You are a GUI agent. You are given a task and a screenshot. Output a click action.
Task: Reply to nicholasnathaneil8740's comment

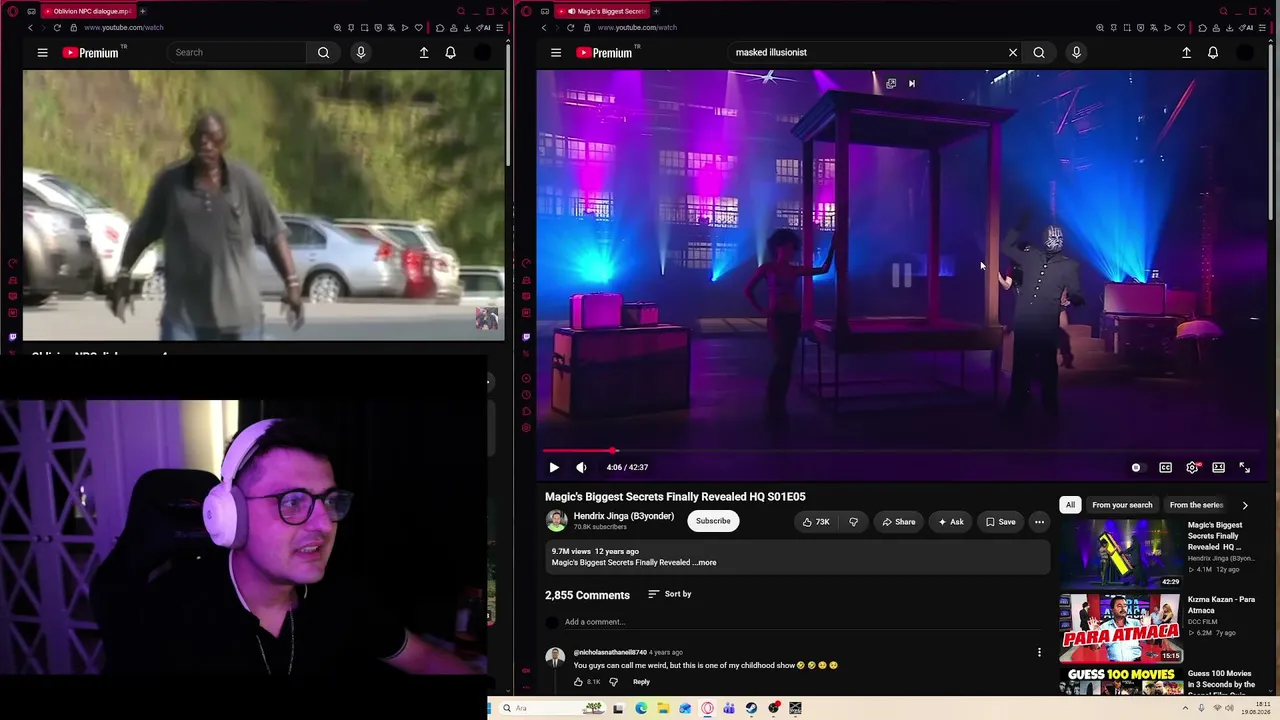(641, 682)
